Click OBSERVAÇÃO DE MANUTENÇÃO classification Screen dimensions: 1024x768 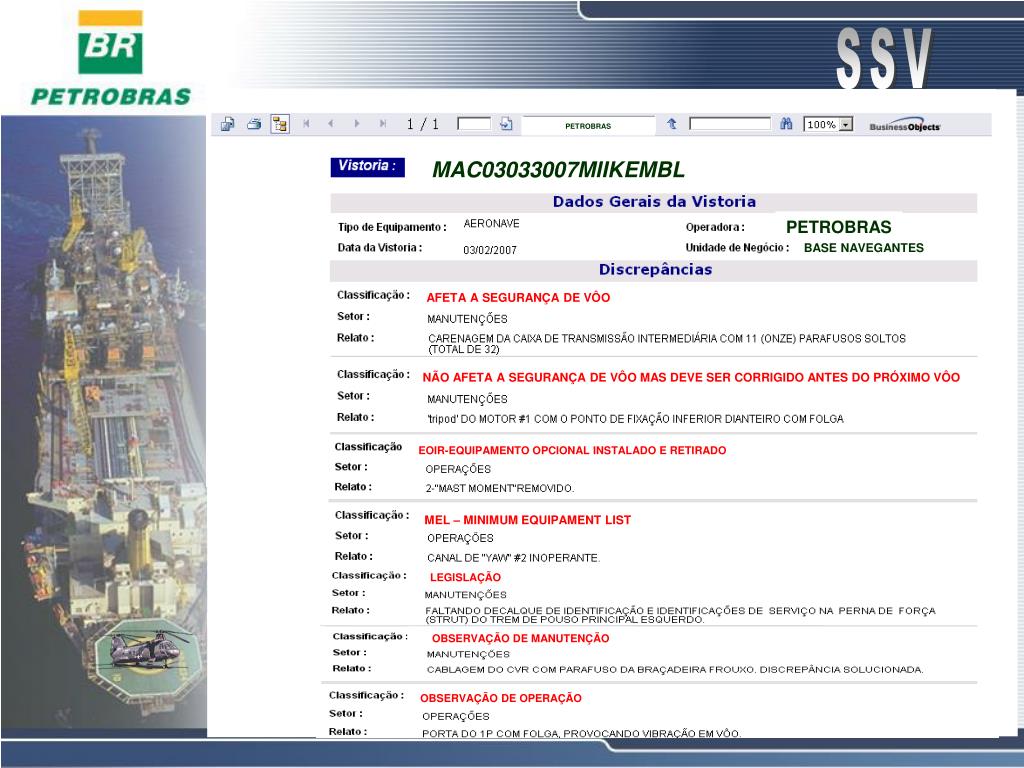click(520, 638)
